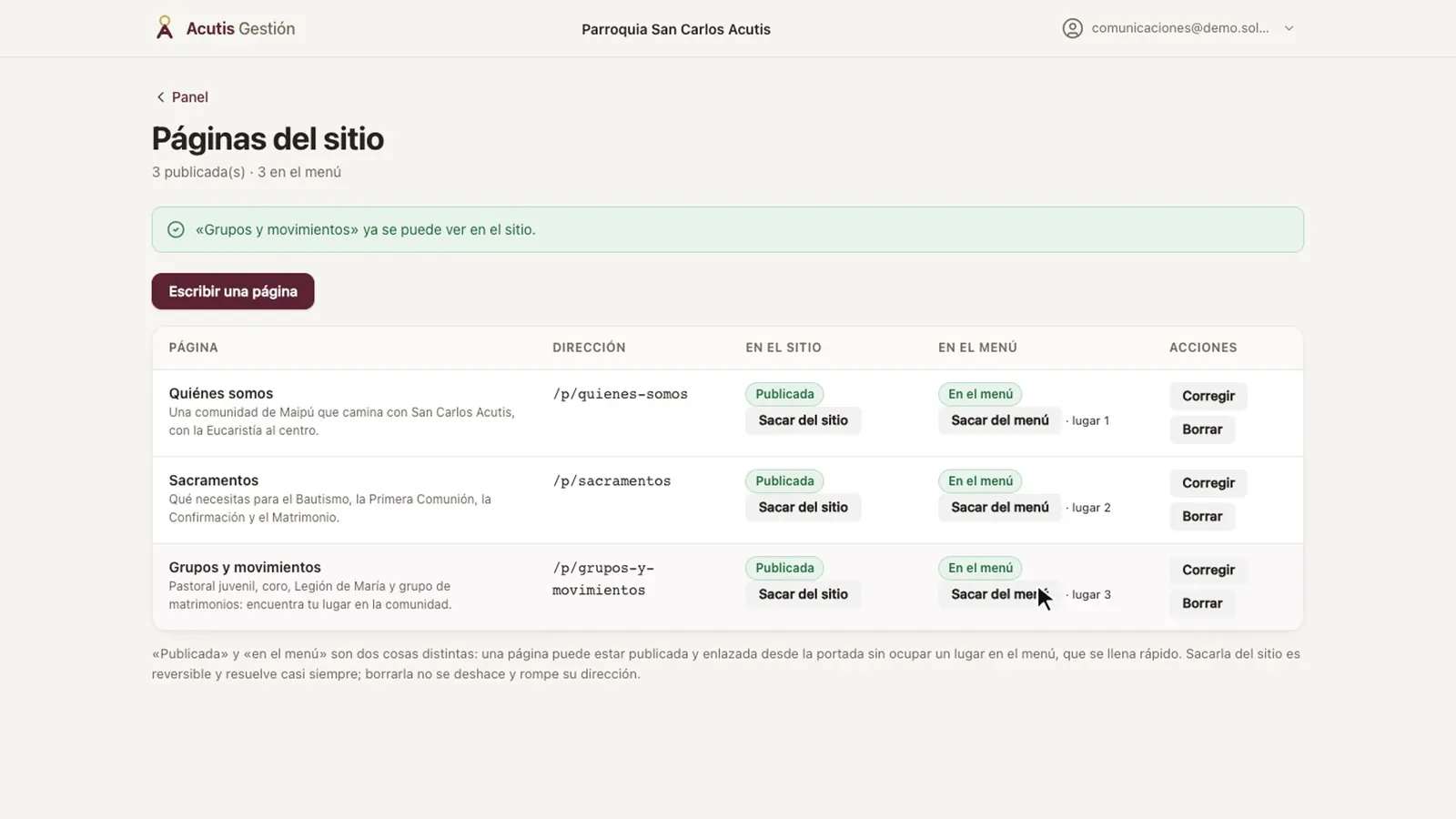Go back to Panel link

tap(181, 97)
